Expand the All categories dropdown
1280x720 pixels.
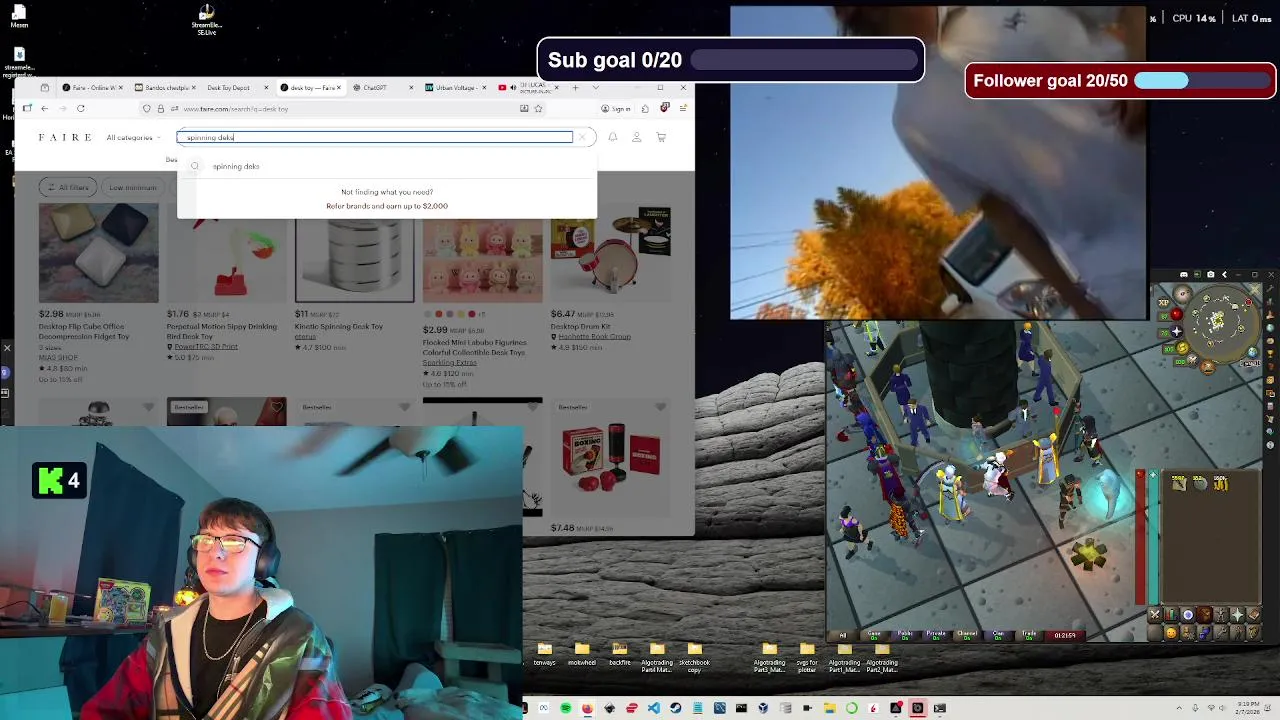click(x=133, y=137)
